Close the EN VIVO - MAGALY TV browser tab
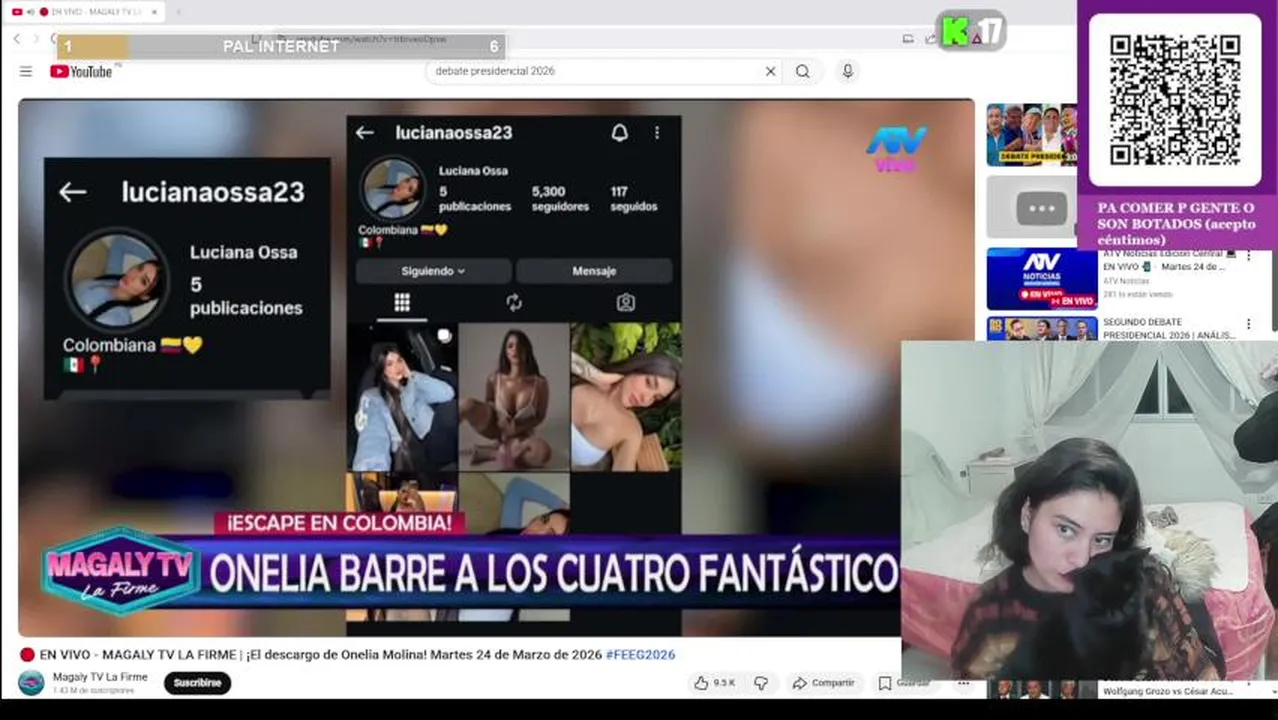This screenshot has width=1278, height=720. (x=154, y=12)
